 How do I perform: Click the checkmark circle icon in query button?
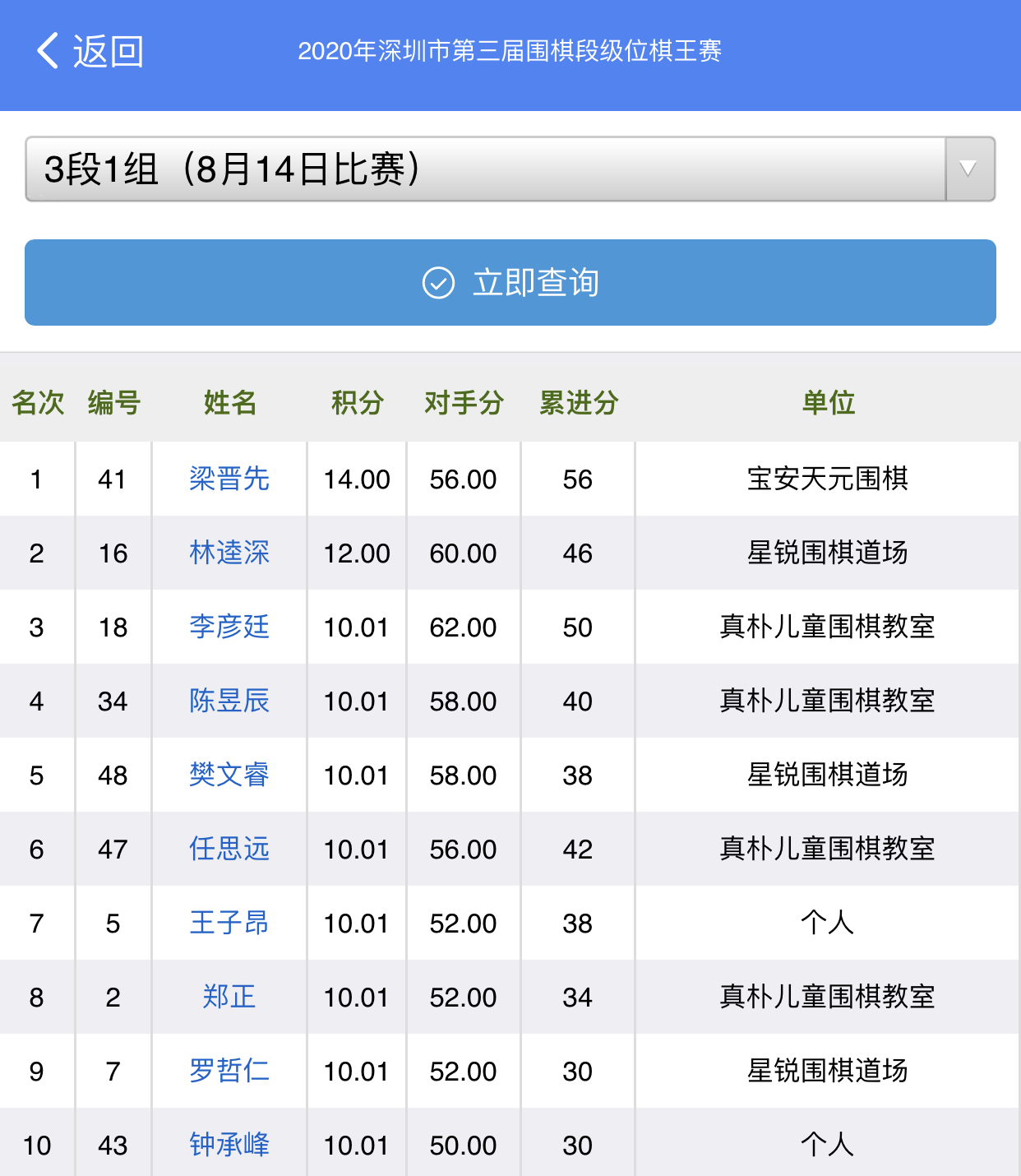tap(438, 283)
